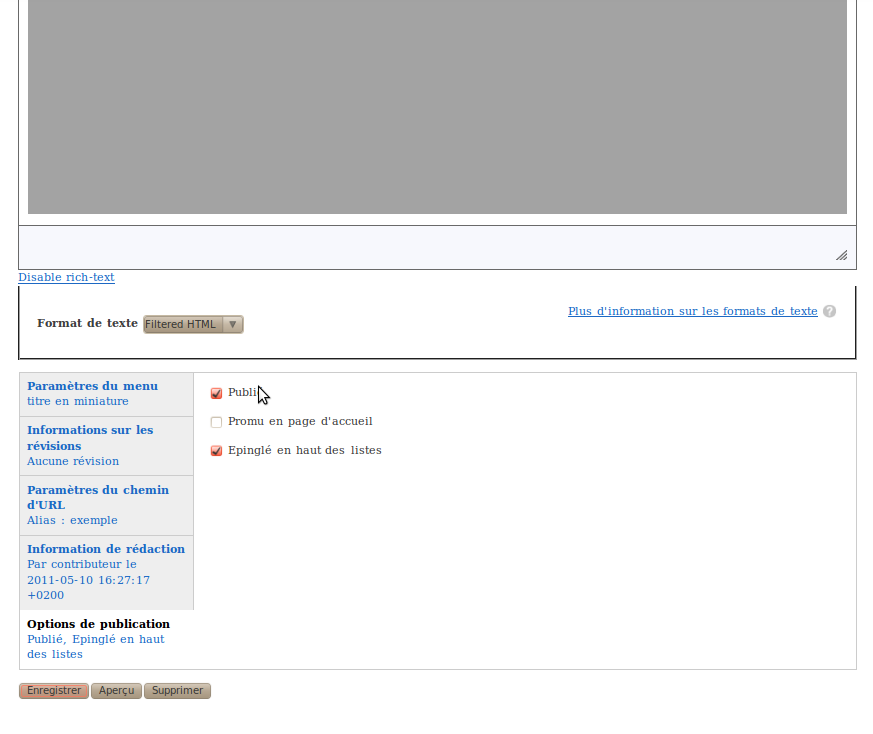Viewport: 873px width, 734px height.
Task: Untick Epinglé en haut des listes
Action: tap(216, 451)
